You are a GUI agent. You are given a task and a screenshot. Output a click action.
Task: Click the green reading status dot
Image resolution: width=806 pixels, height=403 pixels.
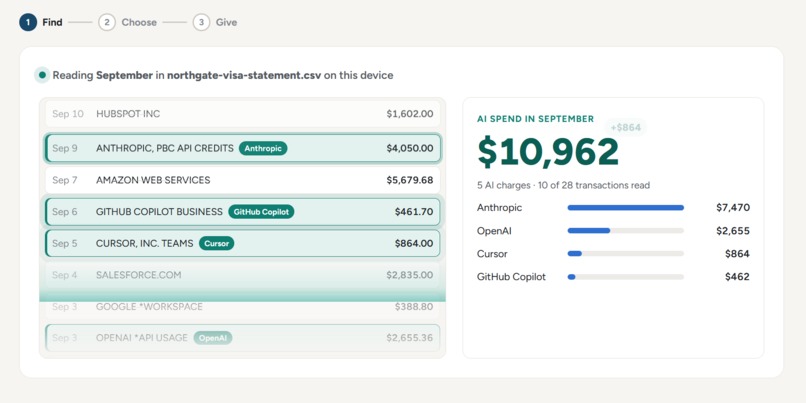click(42, 75)
